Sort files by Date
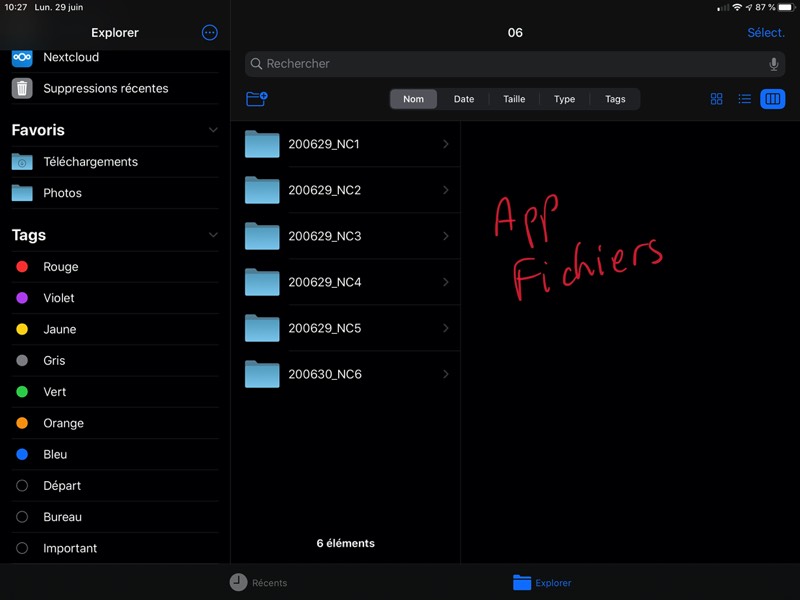The image size is (800, 600). pos(464,99)
